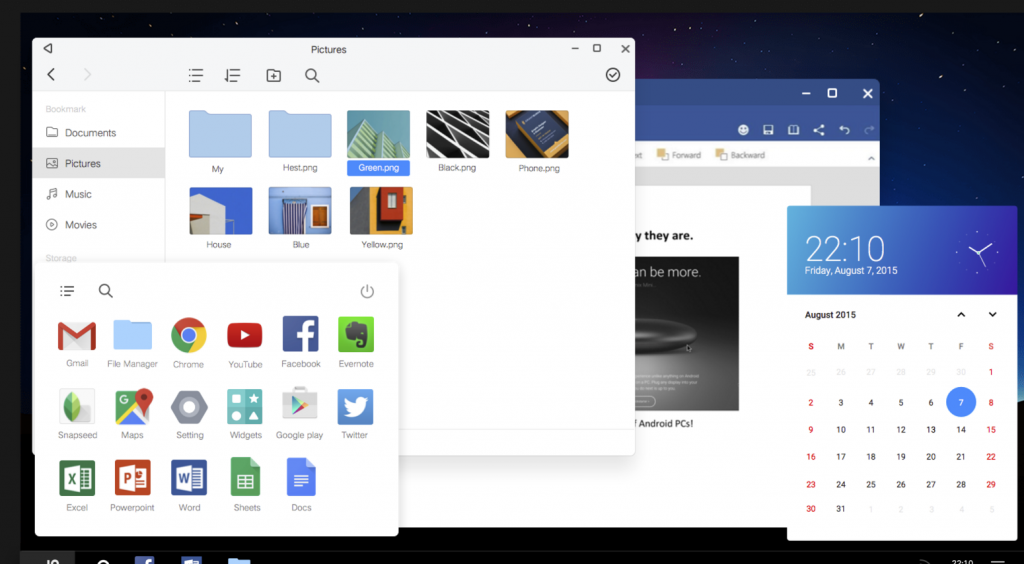Screen dimensions: 1024x564
Task: Click the product image in the document
Action: click(x=686, y=334)
